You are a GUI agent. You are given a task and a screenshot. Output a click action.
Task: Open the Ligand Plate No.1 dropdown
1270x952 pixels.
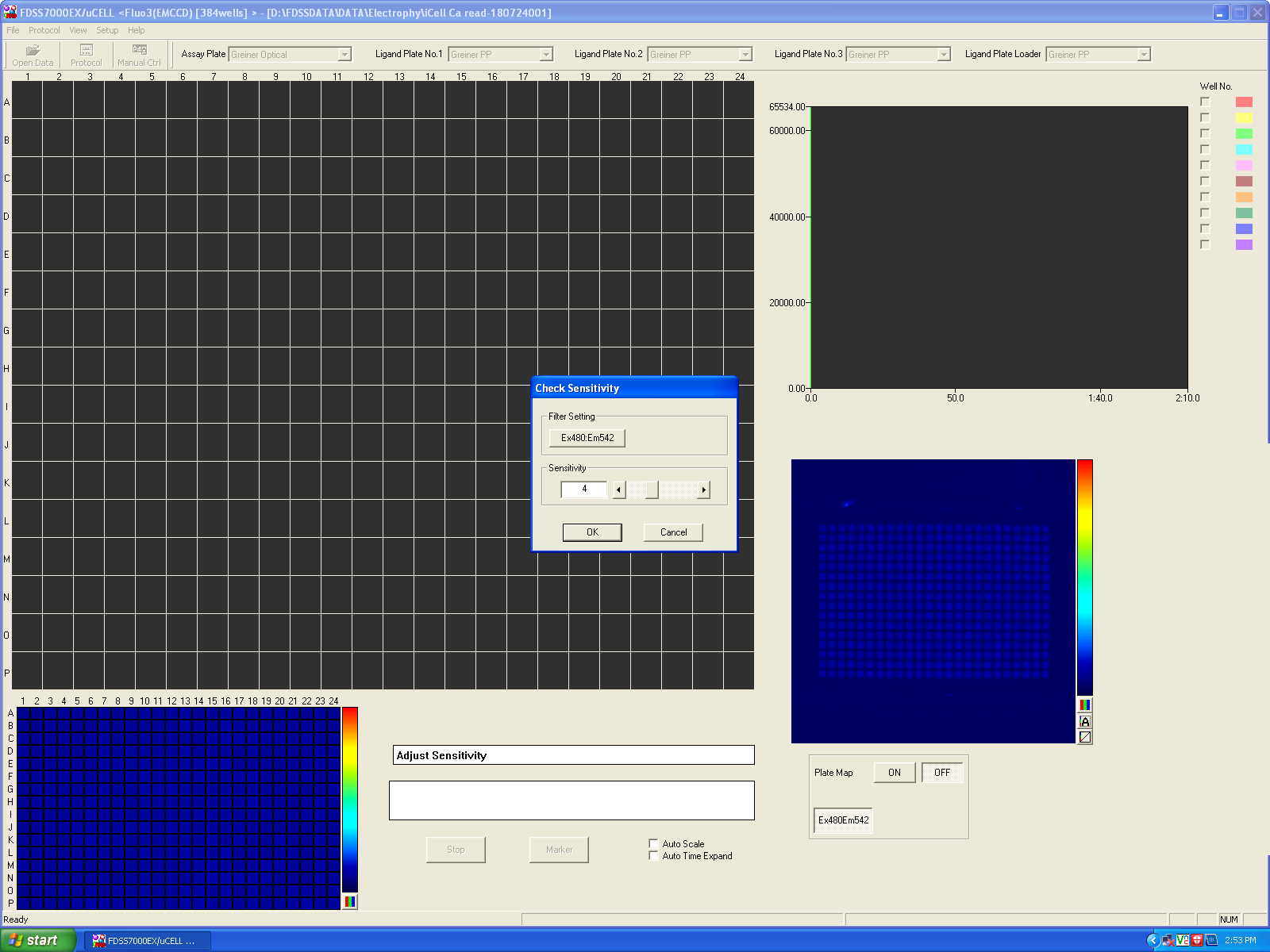pyautogui.click(x=546, y=54)
